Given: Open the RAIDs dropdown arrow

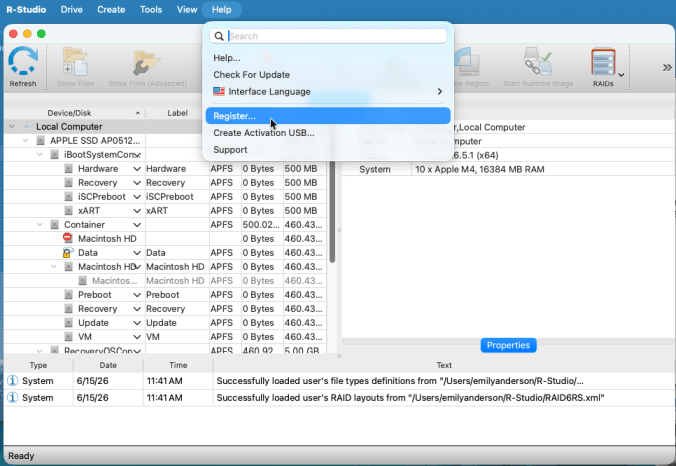Looking at the screenshot, I should point(621,75).
